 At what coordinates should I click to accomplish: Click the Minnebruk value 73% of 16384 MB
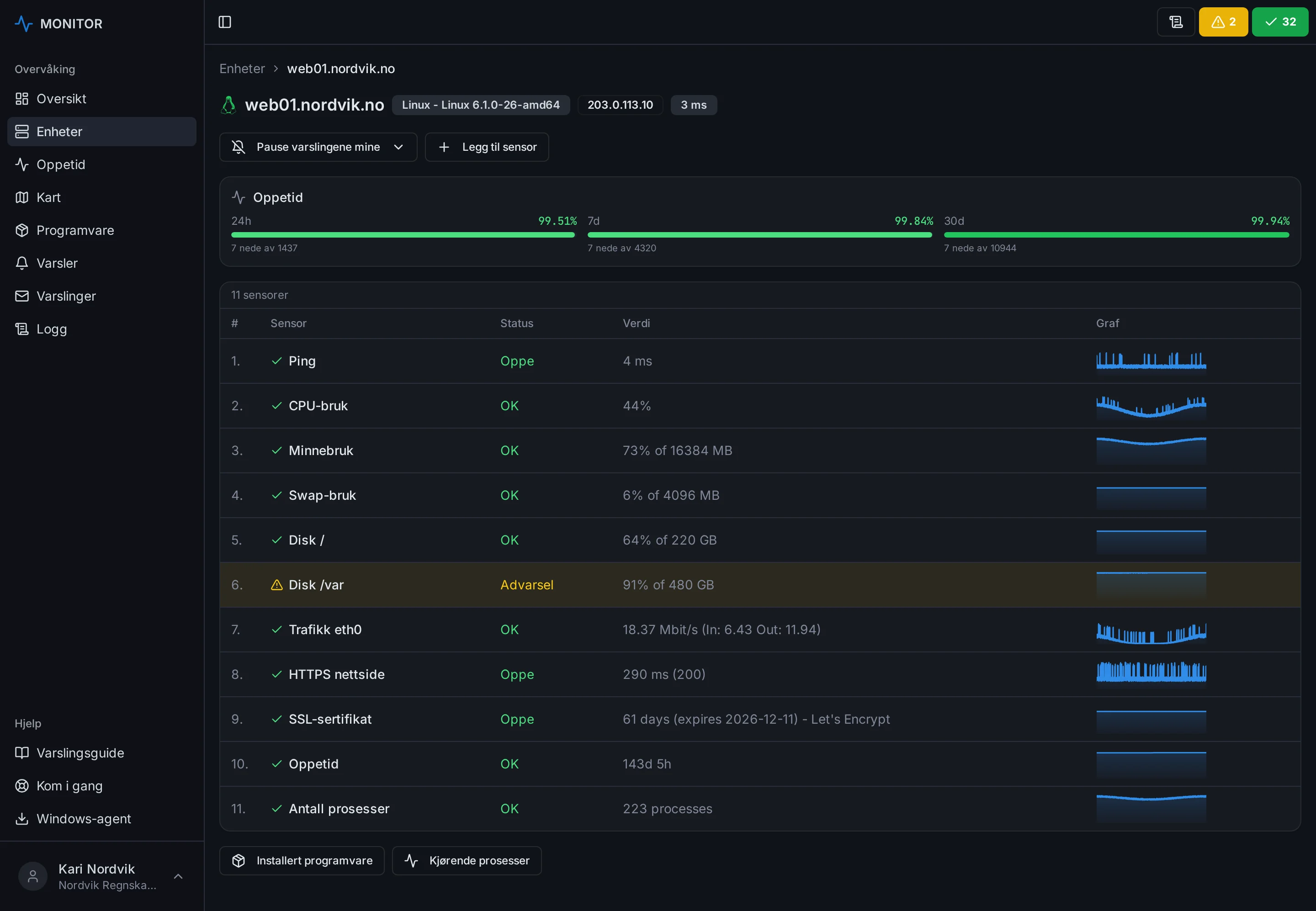[677, 450]
